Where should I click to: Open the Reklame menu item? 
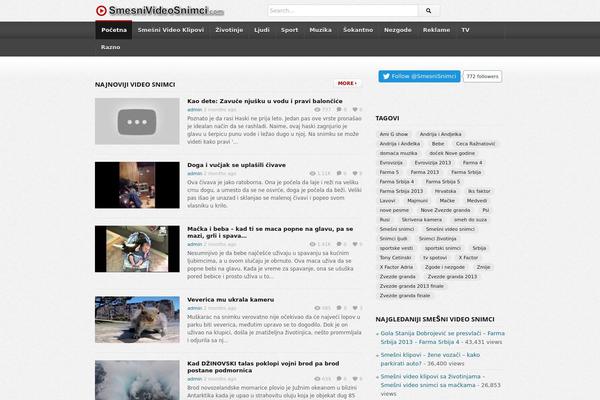[x=436, y=30]
